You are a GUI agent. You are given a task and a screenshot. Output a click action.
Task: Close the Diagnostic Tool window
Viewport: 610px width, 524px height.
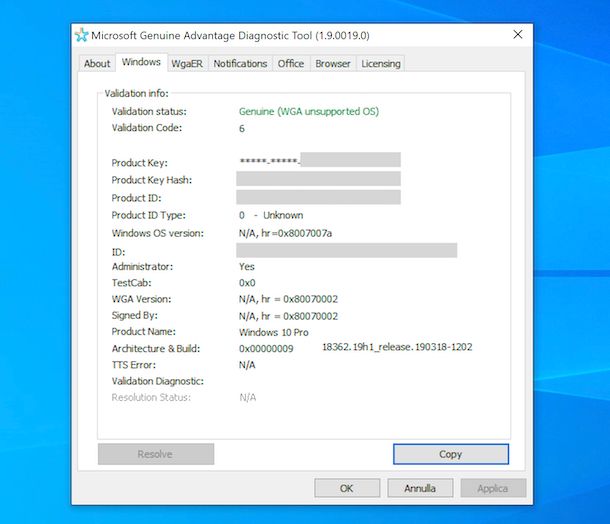tap(518, 35)
